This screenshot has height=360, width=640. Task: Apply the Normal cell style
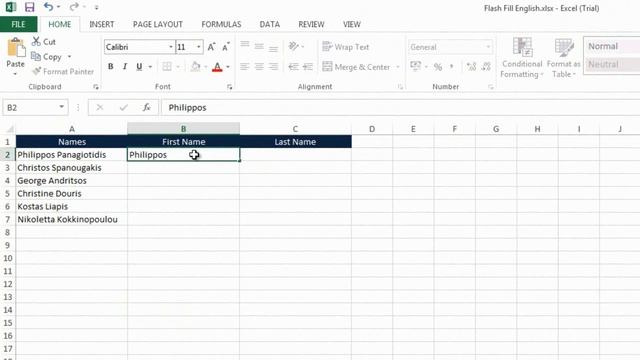[x=612, y=46]
